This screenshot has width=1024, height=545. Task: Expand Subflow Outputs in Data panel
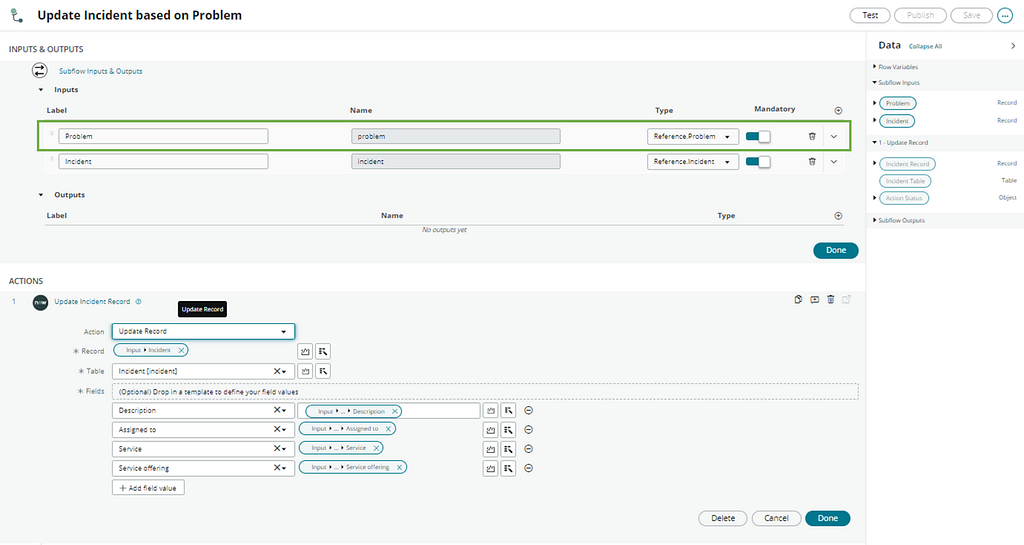[874, 220]
